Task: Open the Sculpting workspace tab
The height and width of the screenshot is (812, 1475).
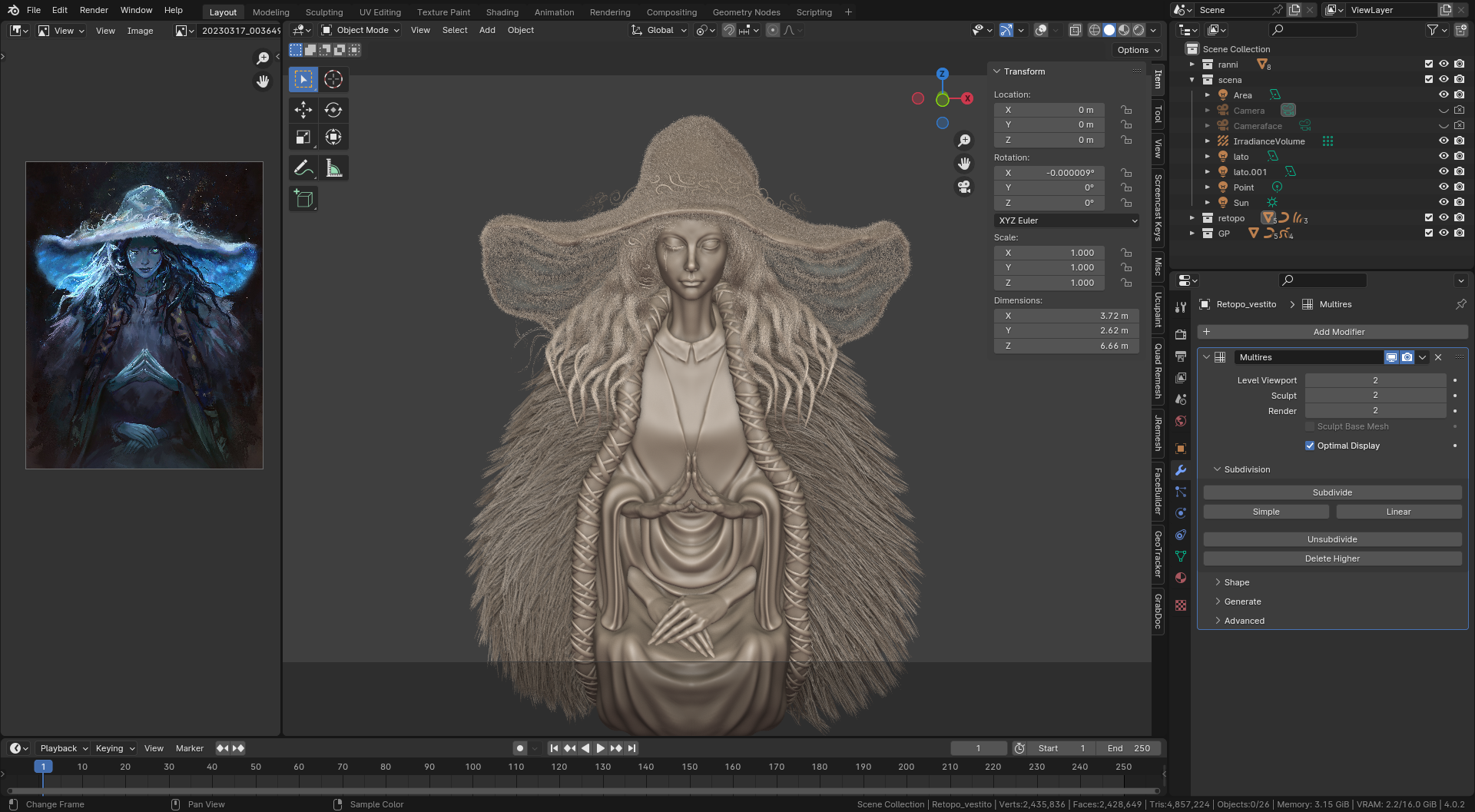Action: click(324, 12)
